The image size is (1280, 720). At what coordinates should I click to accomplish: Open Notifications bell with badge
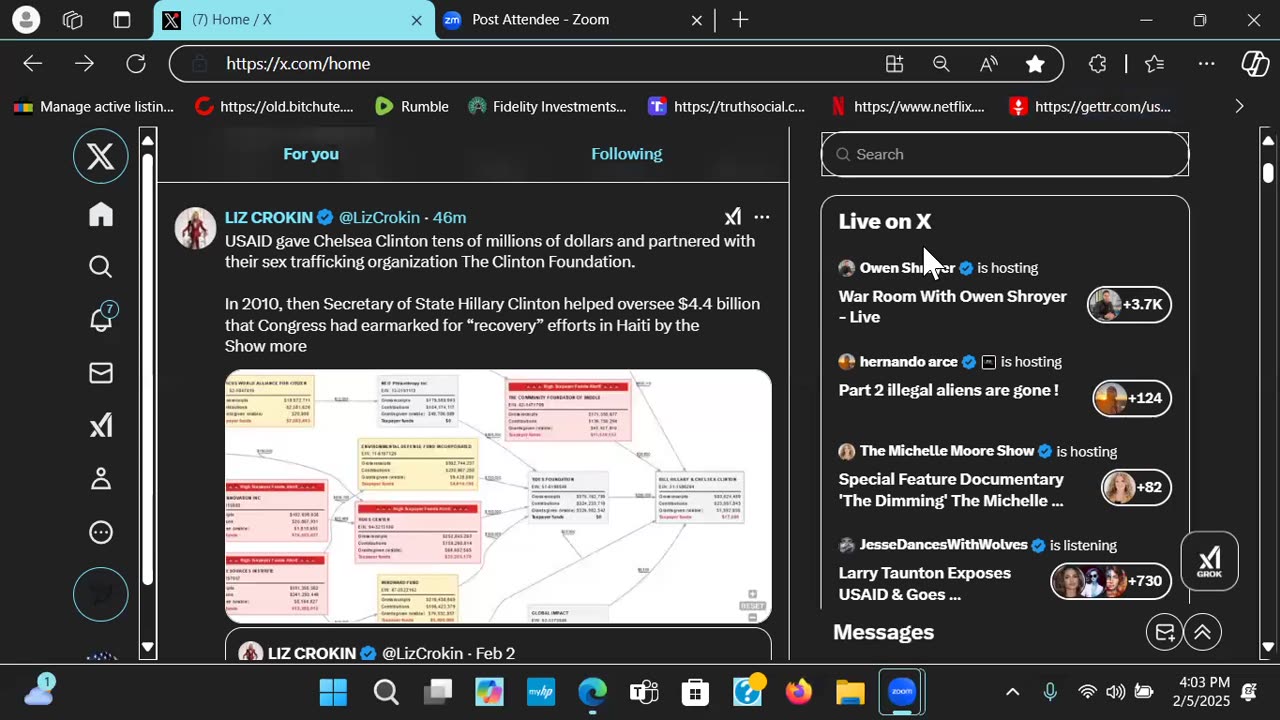(x=101, y=318)
